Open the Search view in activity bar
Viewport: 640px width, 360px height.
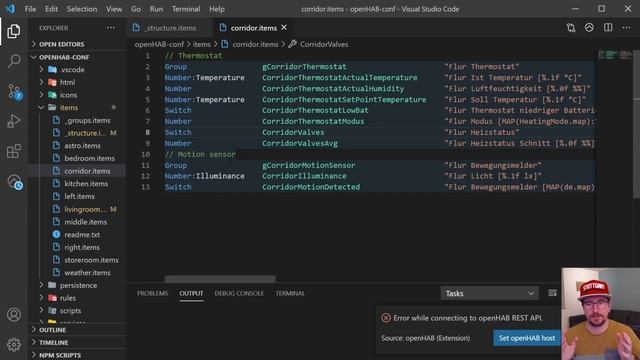(13, 61)
